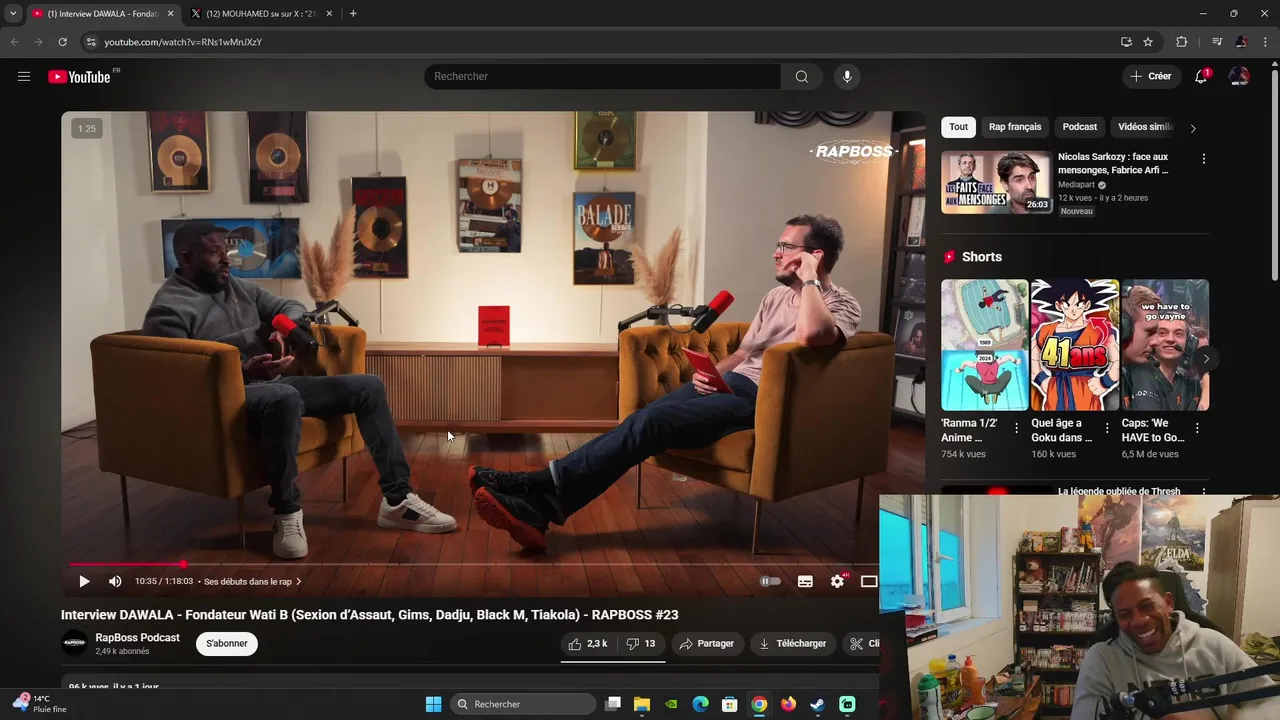Viewport: 1280px width, 720px height.
Task: Open the Chrome extensions puzzle icon
Action: coord(1182,42)
